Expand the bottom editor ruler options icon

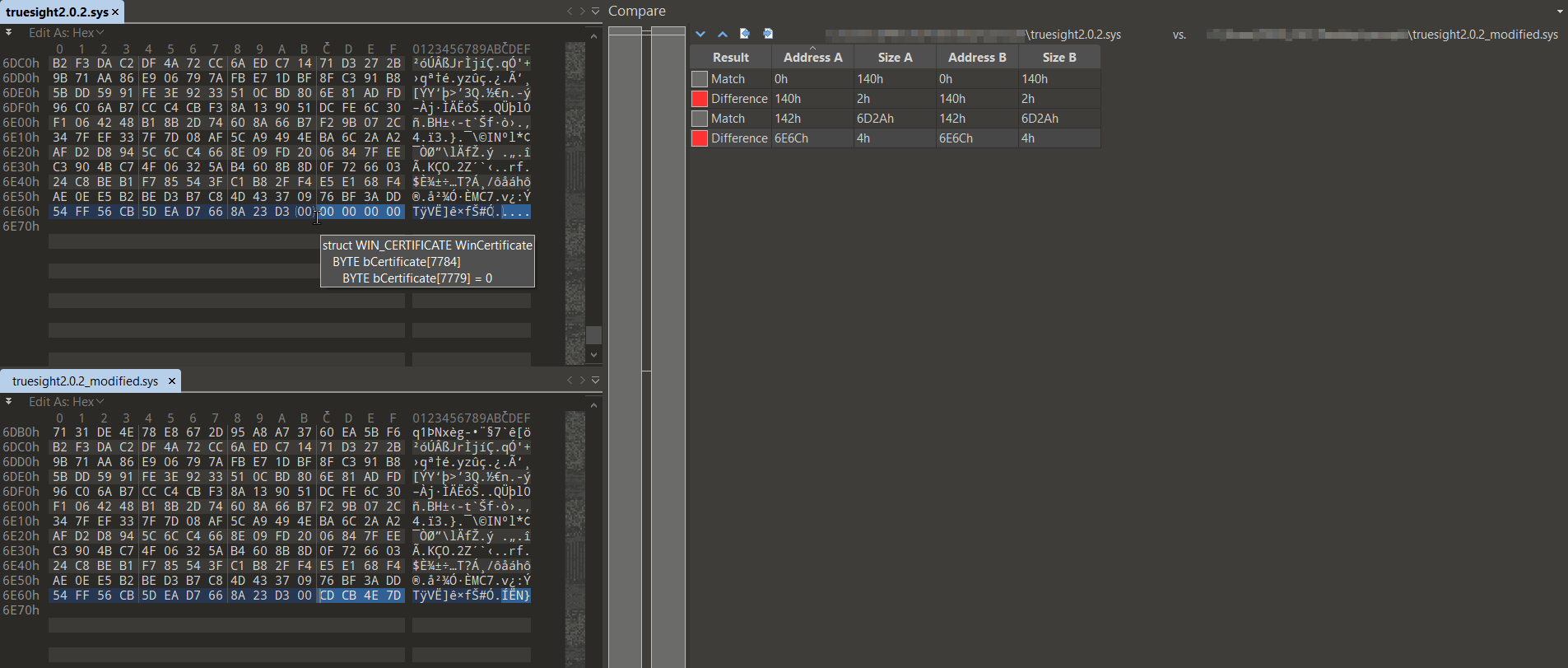8,402
